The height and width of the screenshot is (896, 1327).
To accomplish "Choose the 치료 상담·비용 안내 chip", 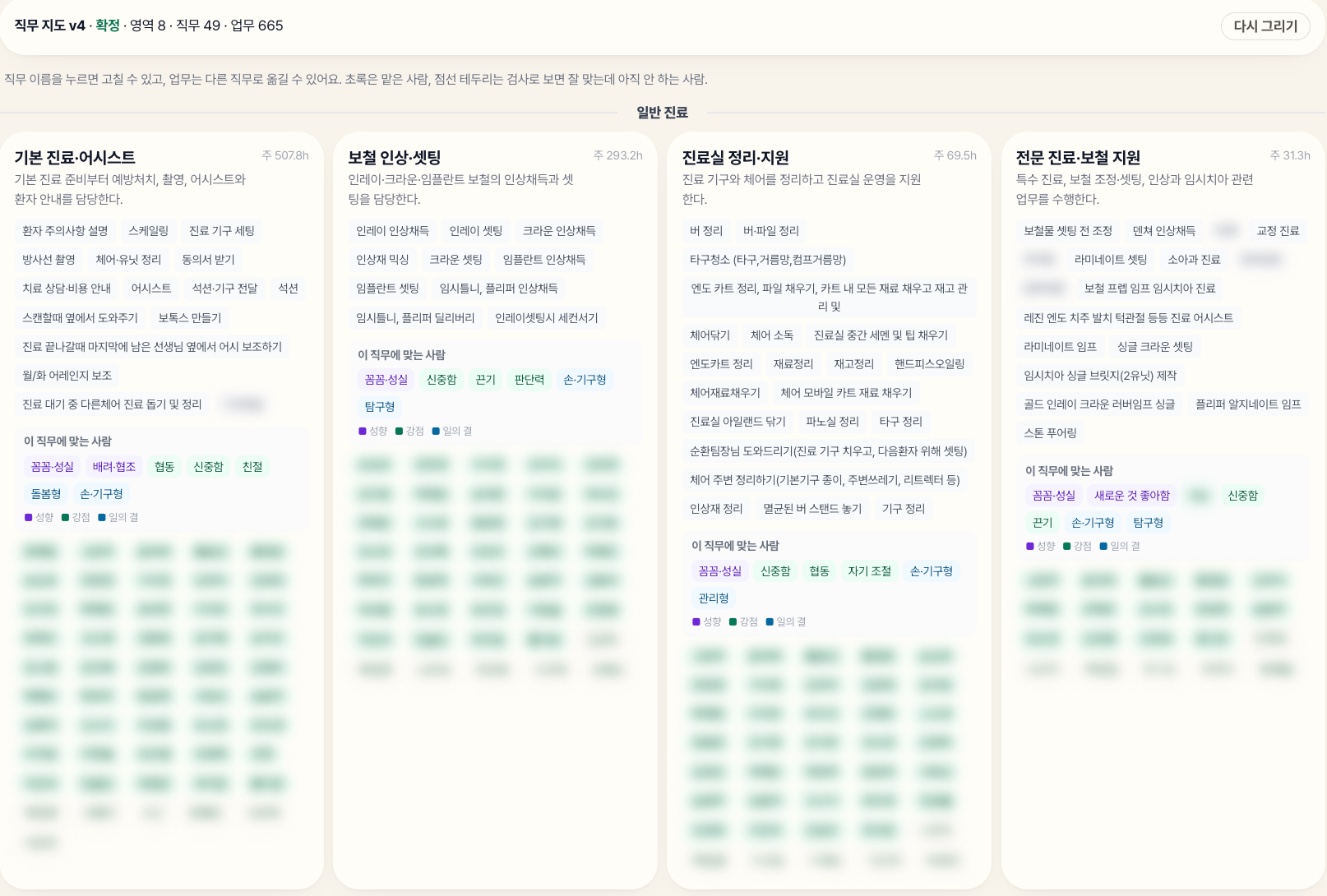I will pyautogui.click(x=67, y=289).
